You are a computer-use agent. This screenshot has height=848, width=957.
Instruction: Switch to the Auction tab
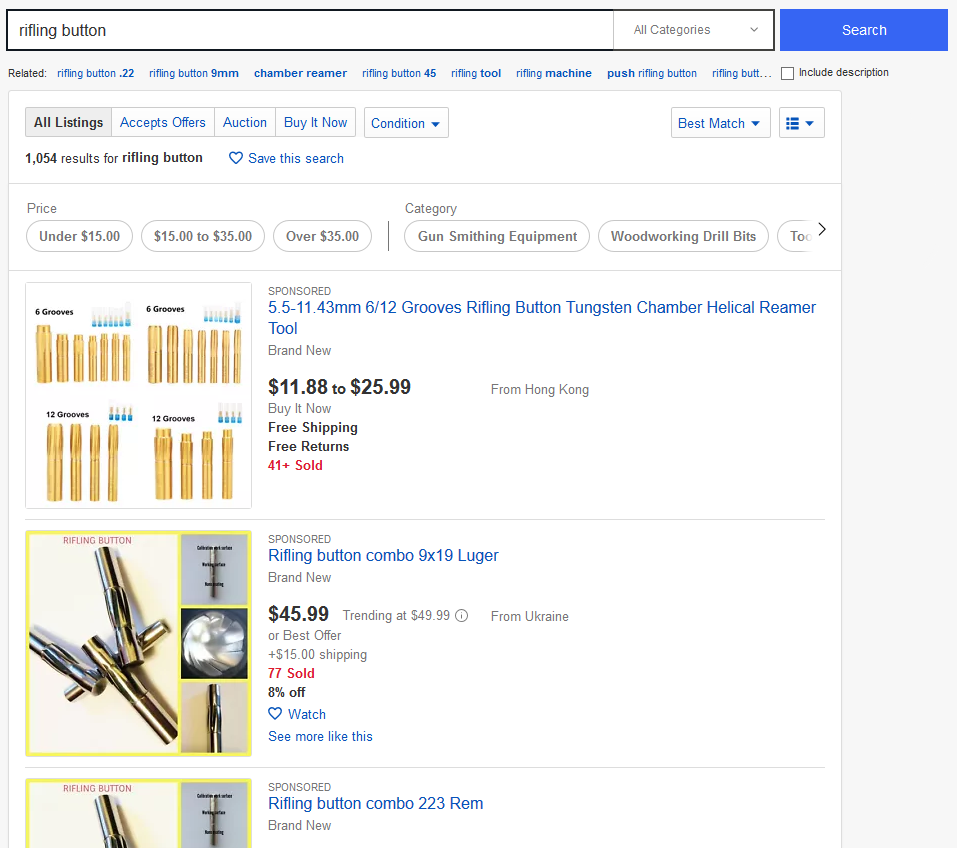(245, 122)
